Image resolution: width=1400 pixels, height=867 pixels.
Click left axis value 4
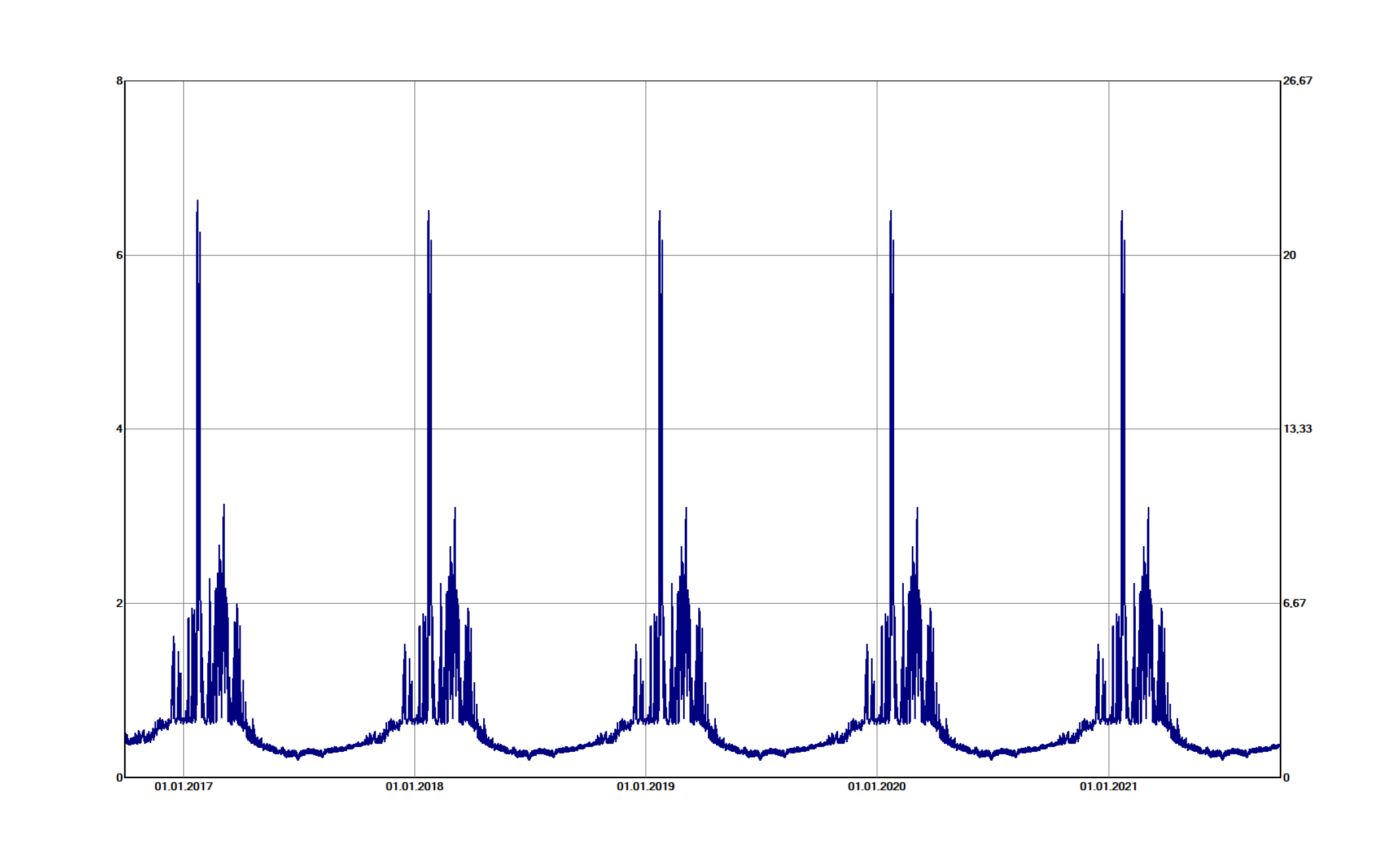(119, 429)
